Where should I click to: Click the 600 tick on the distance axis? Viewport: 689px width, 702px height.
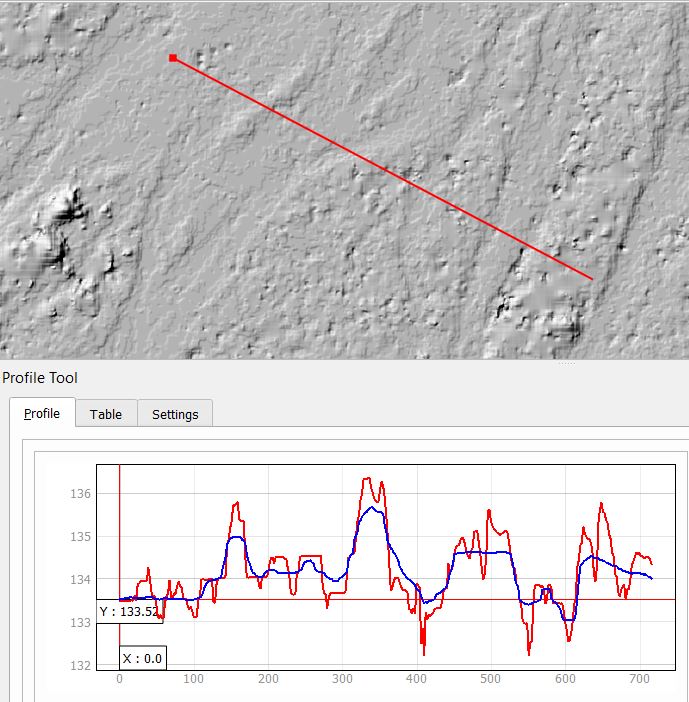565,679
